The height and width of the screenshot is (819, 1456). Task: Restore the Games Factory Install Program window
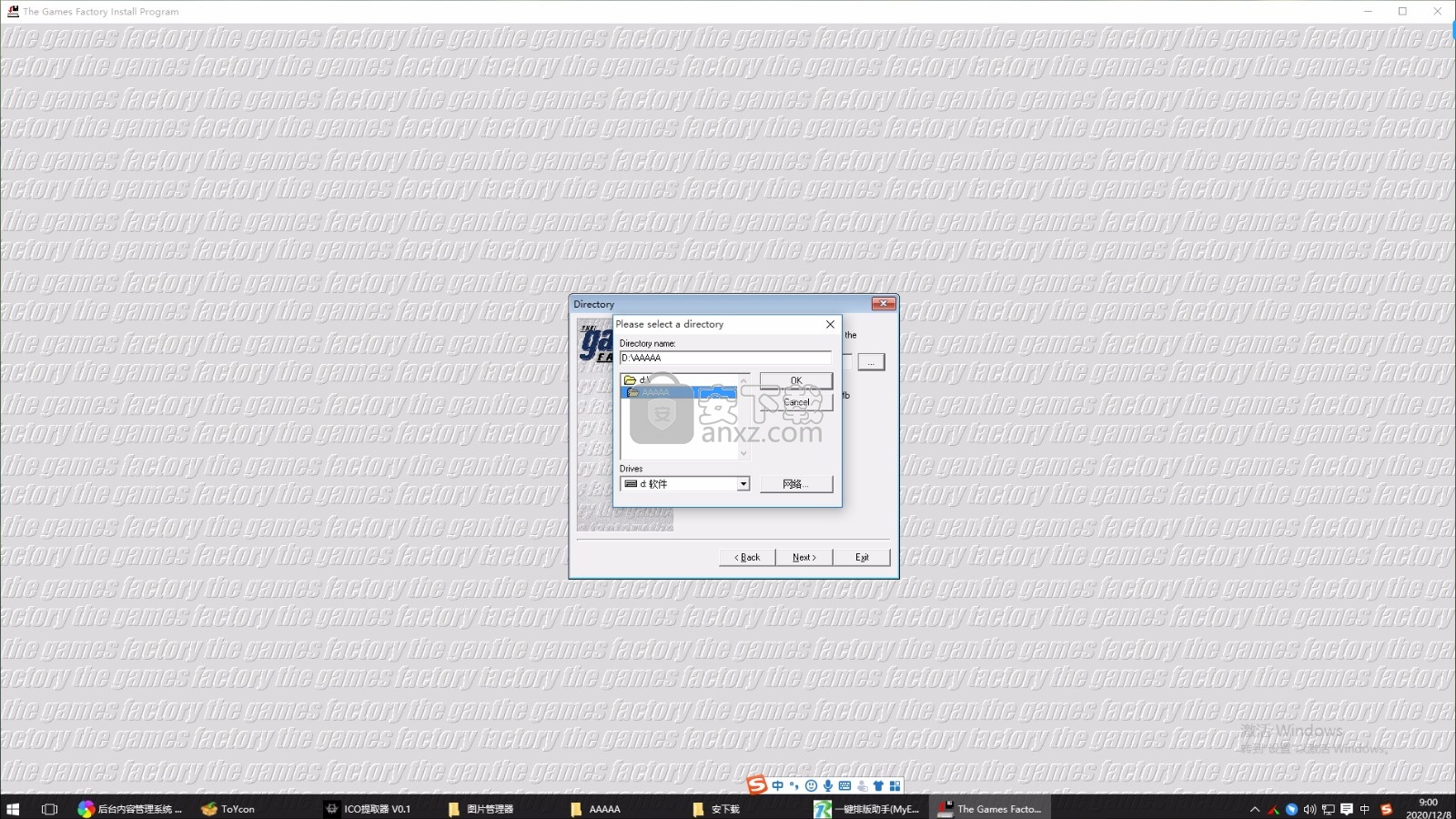click(1402, 11)
